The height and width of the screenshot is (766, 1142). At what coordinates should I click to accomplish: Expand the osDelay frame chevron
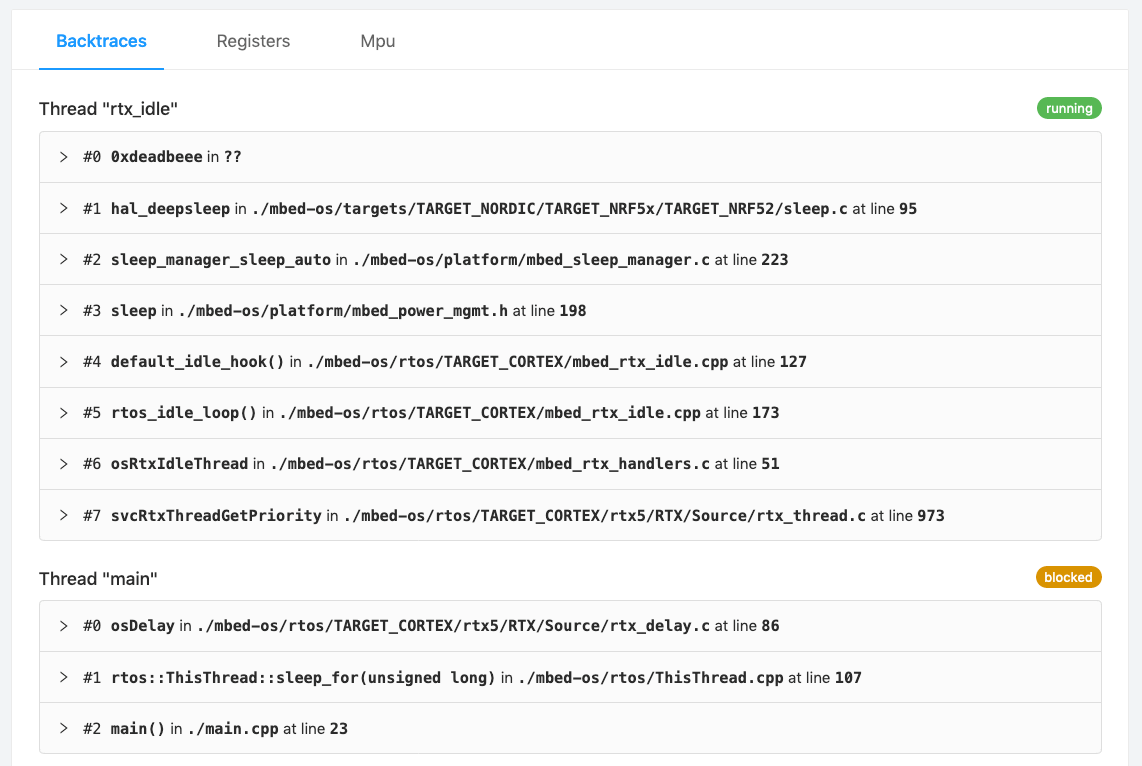click(63, 626)
